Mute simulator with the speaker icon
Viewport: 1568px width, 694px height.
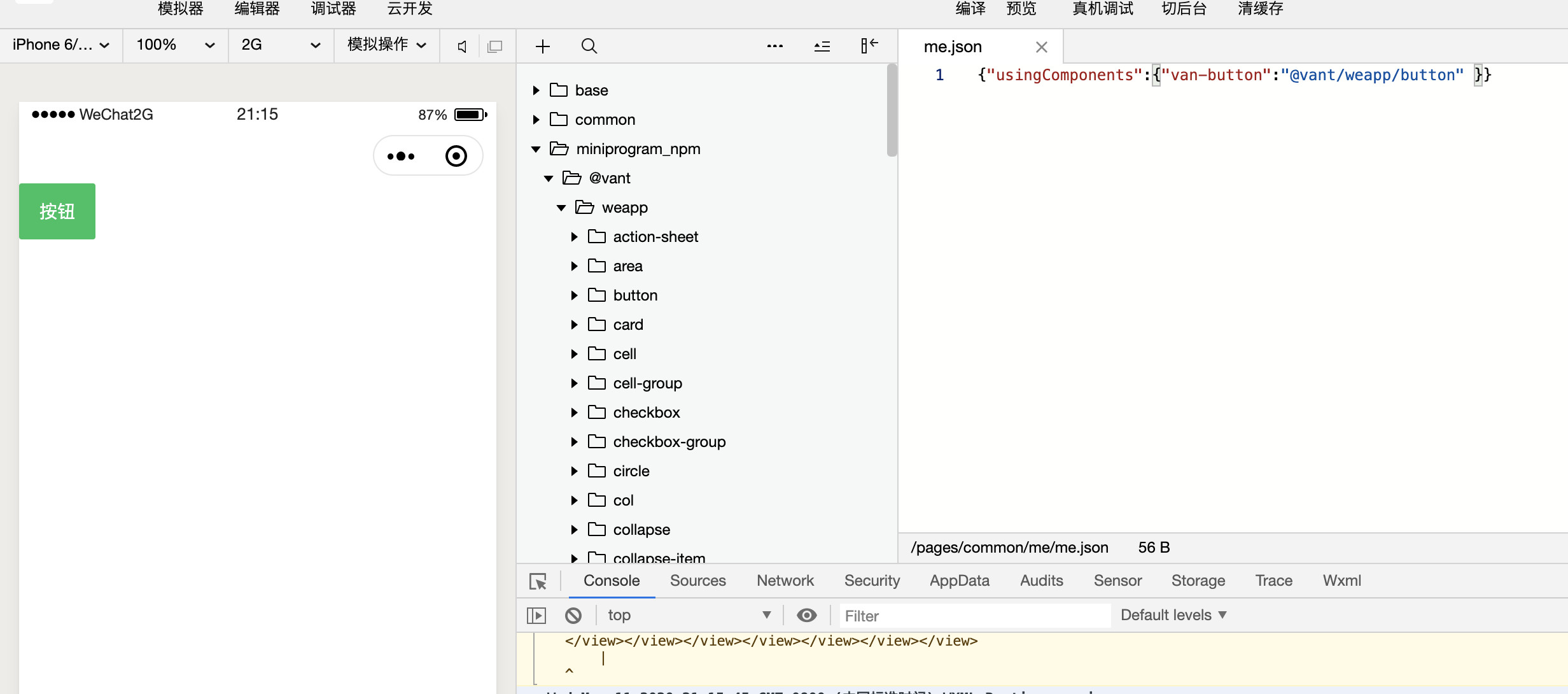[463, 46]
